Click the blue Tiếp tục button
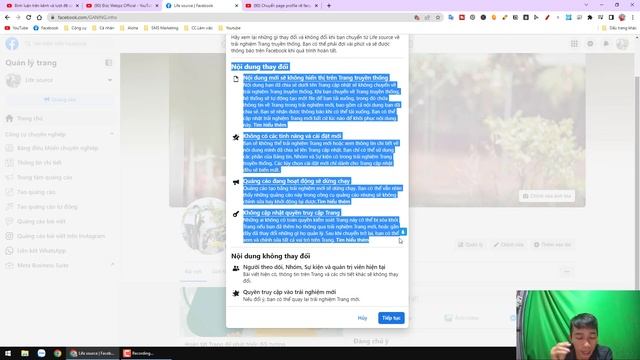The width and height of the screenshot is (640, 360). [x=391, y=318]
